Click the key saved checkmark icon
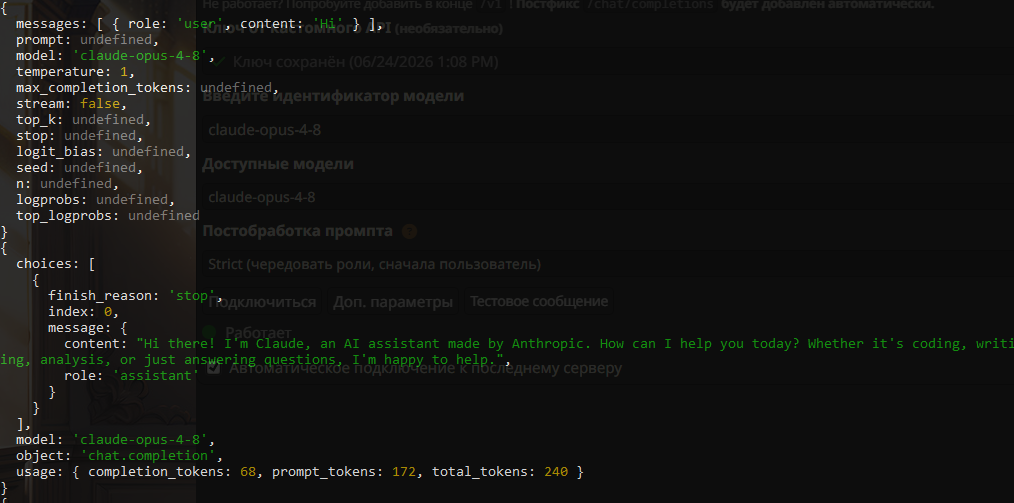Image resolution: width=1014 pixels, height=503 pixels. 219,62
